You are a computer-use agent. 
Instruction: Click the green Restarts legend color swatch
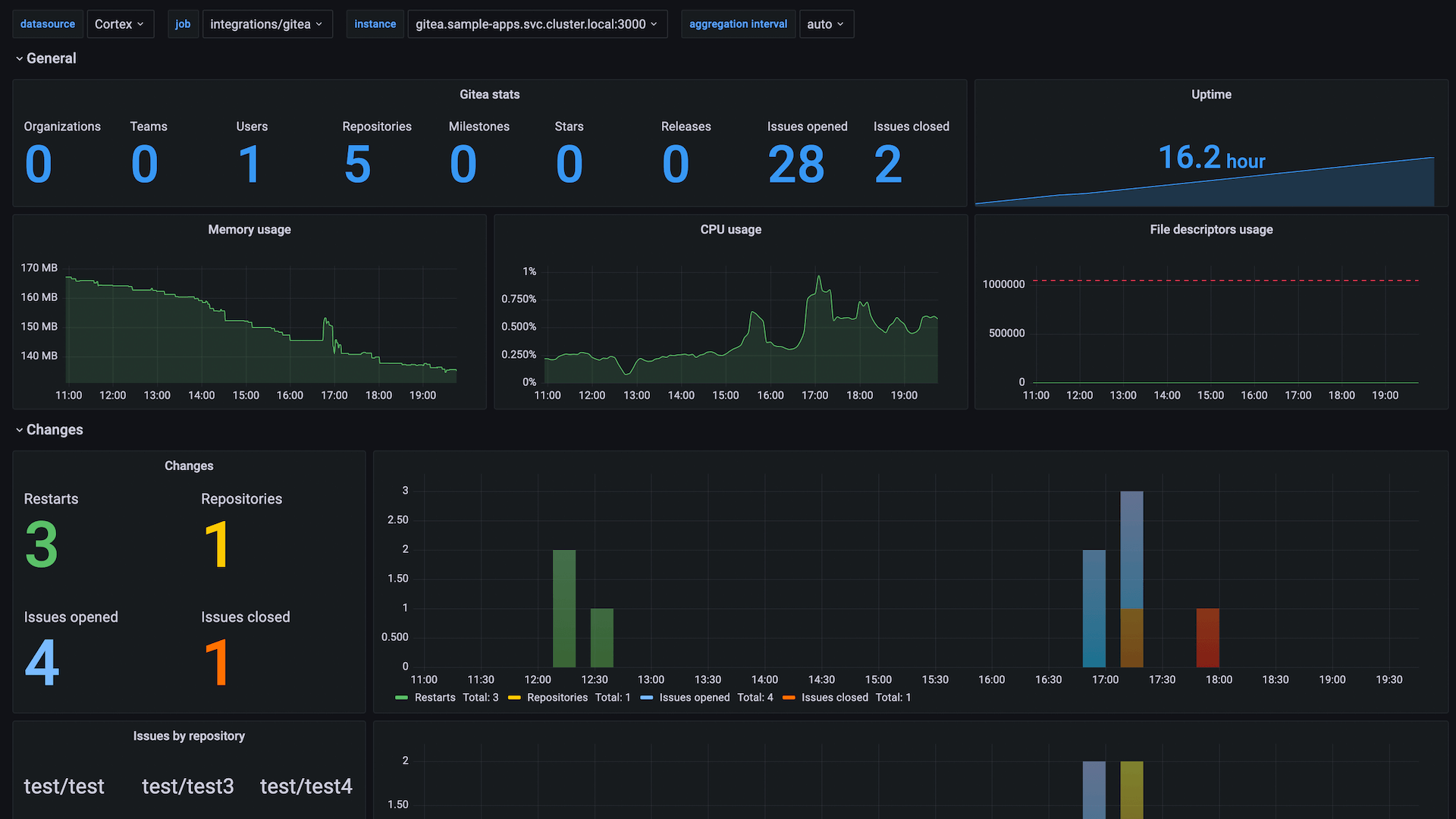pyautogui.click(x=400, y=697)
